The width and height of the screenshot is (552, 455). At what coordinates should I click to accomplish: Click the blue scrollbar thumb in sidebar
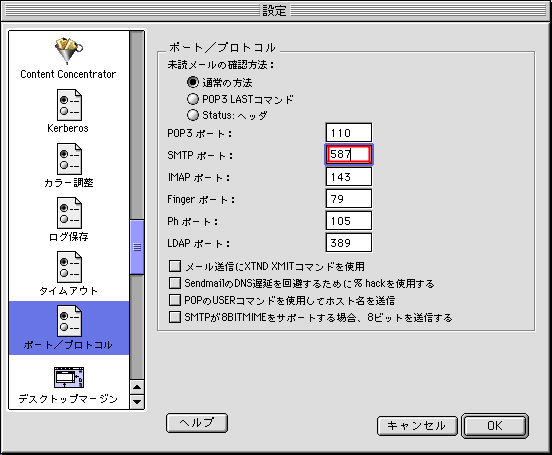point(137,247)
